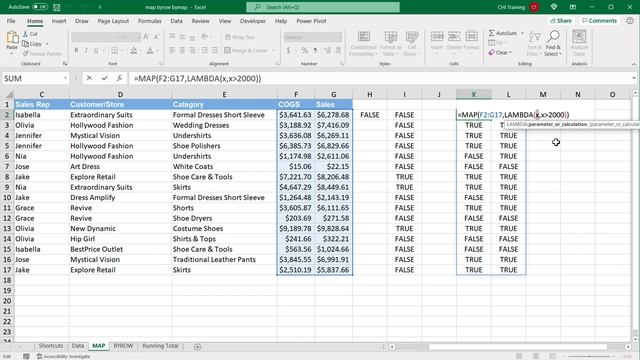The height and width of the screenshot is (360, 640).
Task: Add a new sheet with plus icon
Action: (198, 347)
